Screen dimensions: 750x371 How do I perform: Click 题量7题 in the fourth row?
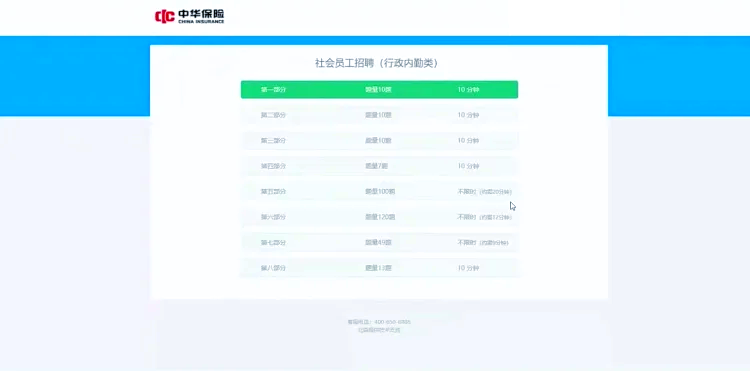pyautogui.click(x=376, y=166)
